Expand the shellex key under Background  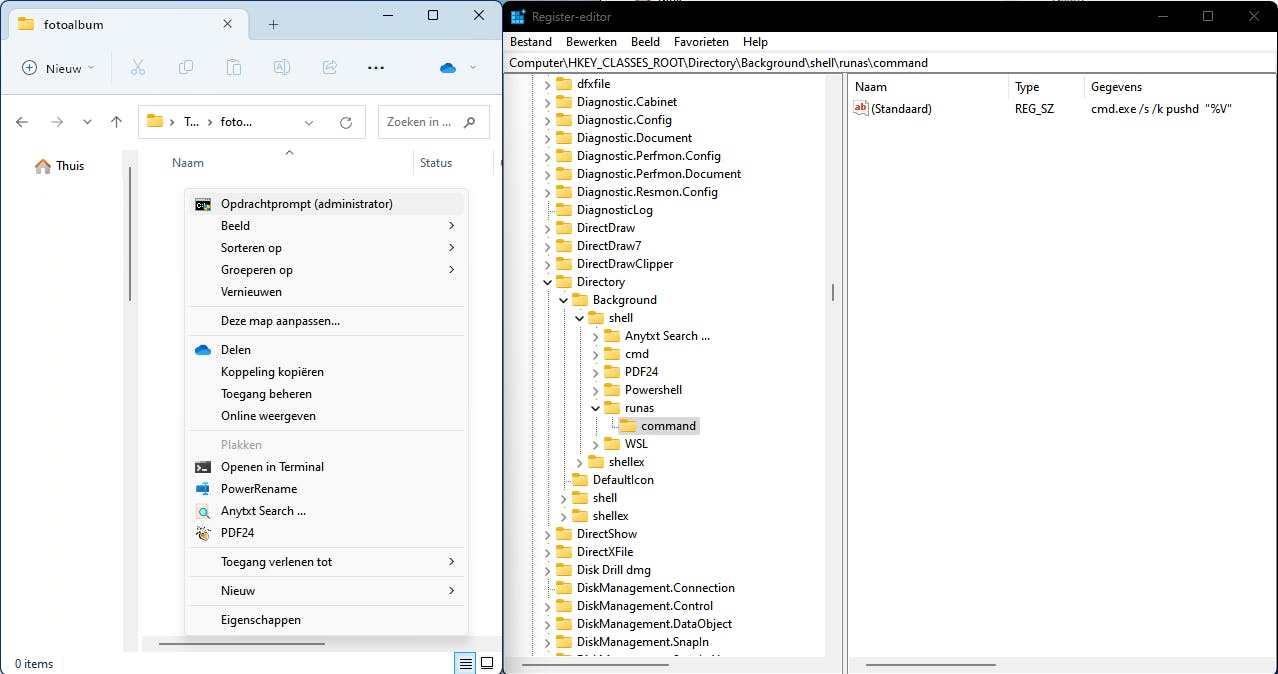579,462
